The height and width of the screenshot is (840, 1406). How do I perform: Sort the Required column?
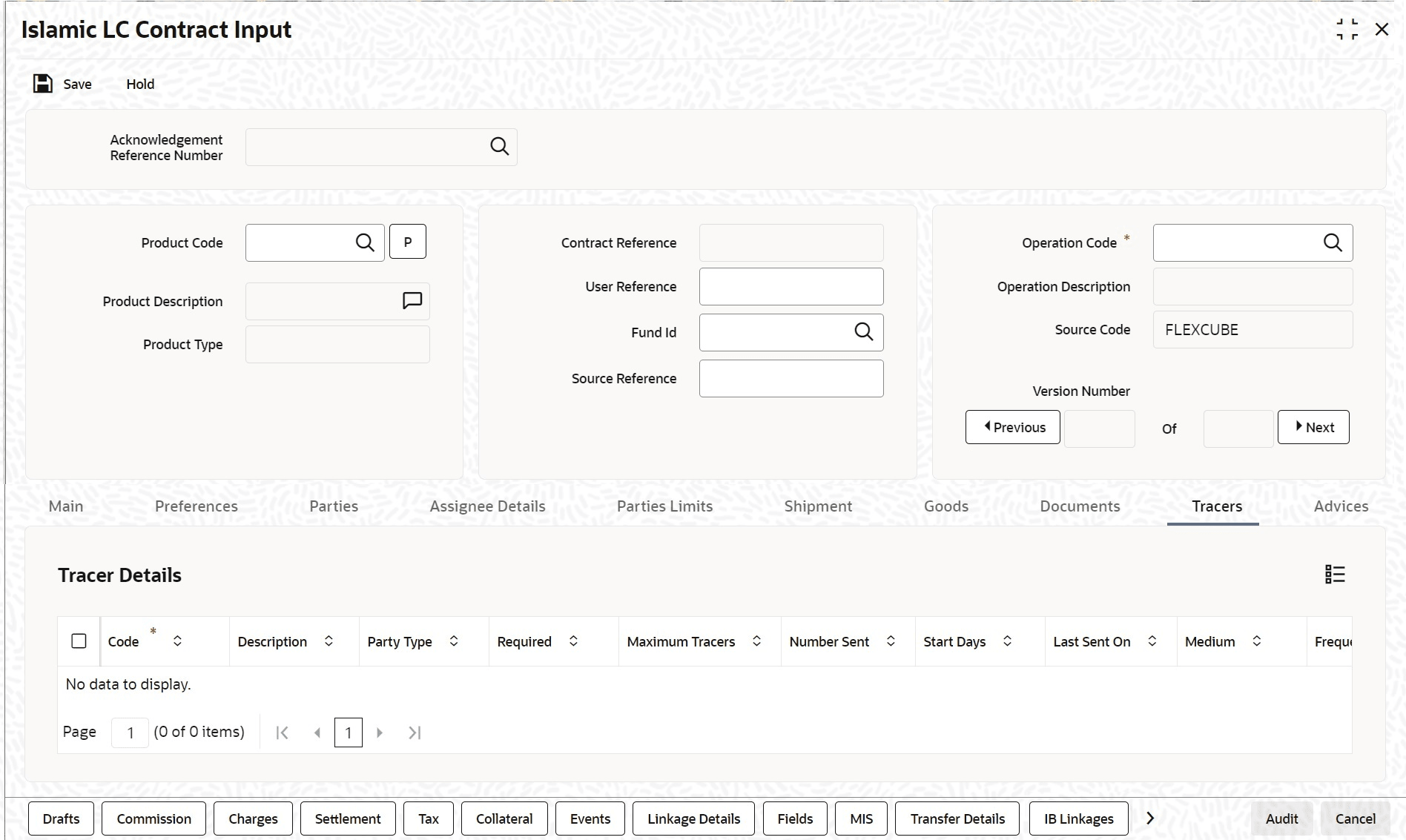573,641
